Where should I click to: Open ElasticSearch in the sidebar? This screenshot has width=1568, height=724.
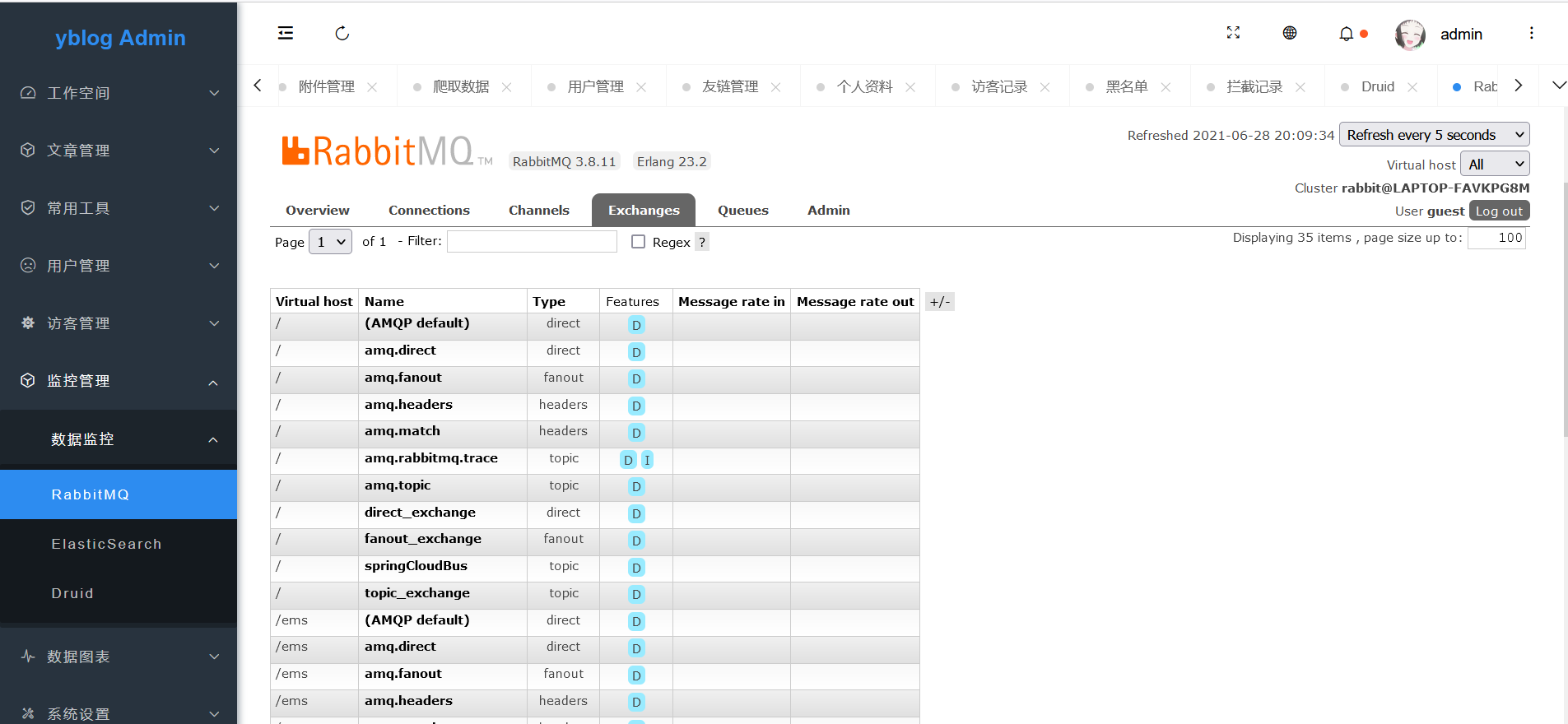(119, 544)
